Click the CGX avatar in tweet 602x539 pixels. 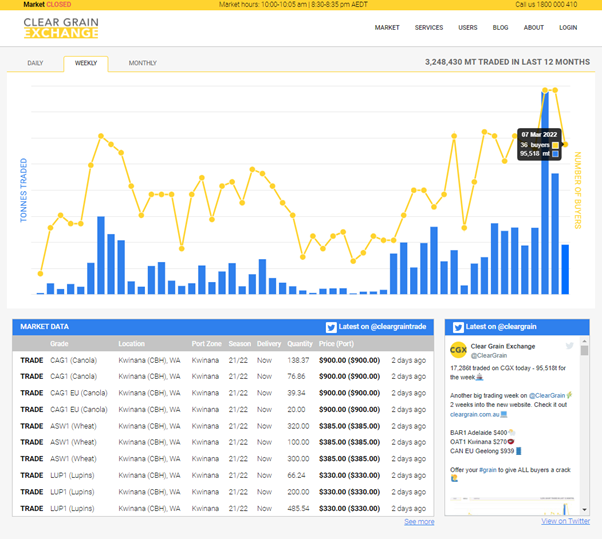click(458, 350)
